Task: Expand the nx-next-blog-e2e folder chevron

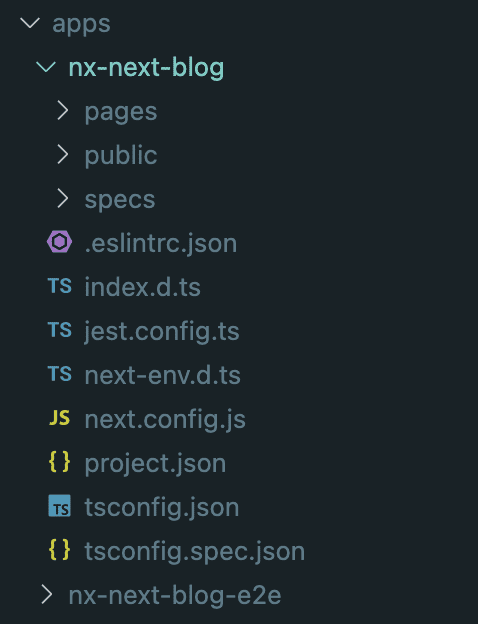Action: tap(47, 595)
